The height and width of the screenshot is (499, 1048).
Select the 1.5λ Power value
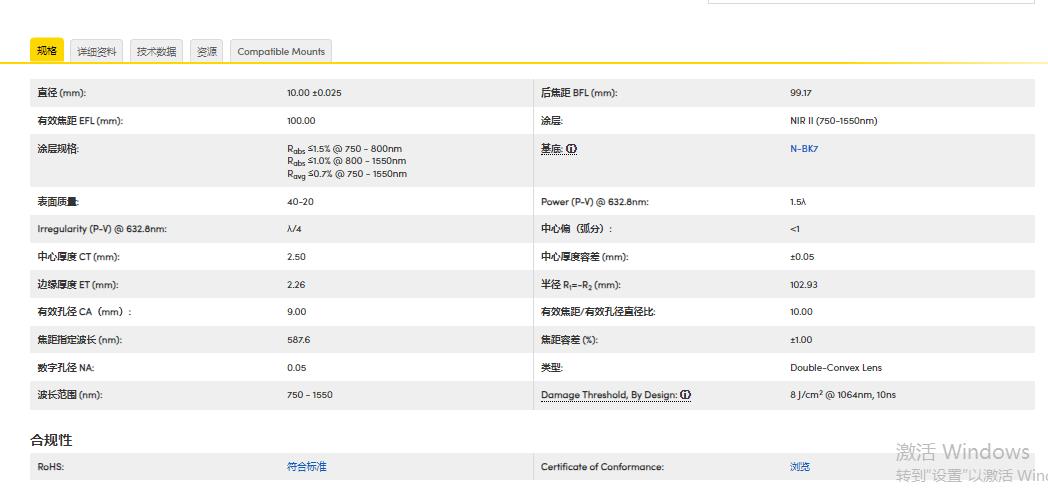(798, 202)
